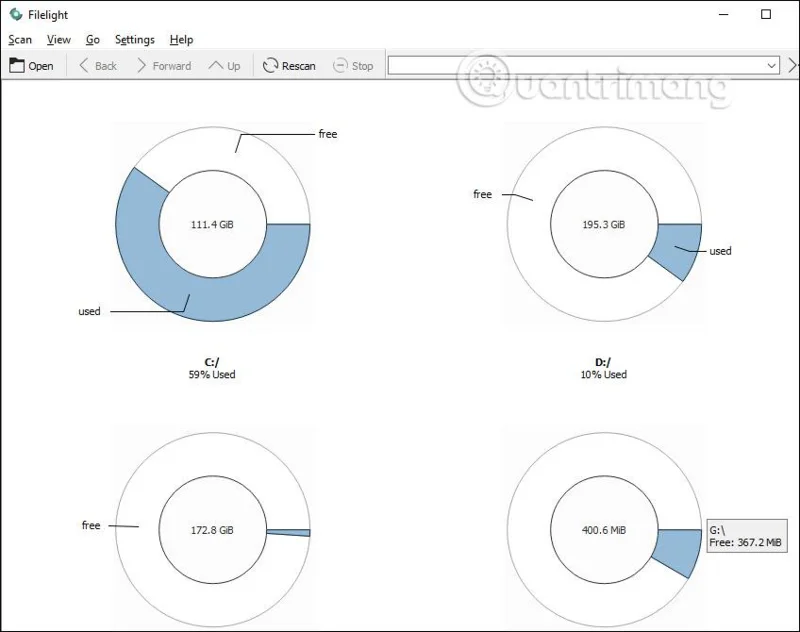The width and height of the screenshot is (800, 632).
Task: Select the C:/ drive used blue segment
Action: coord(214,298)
